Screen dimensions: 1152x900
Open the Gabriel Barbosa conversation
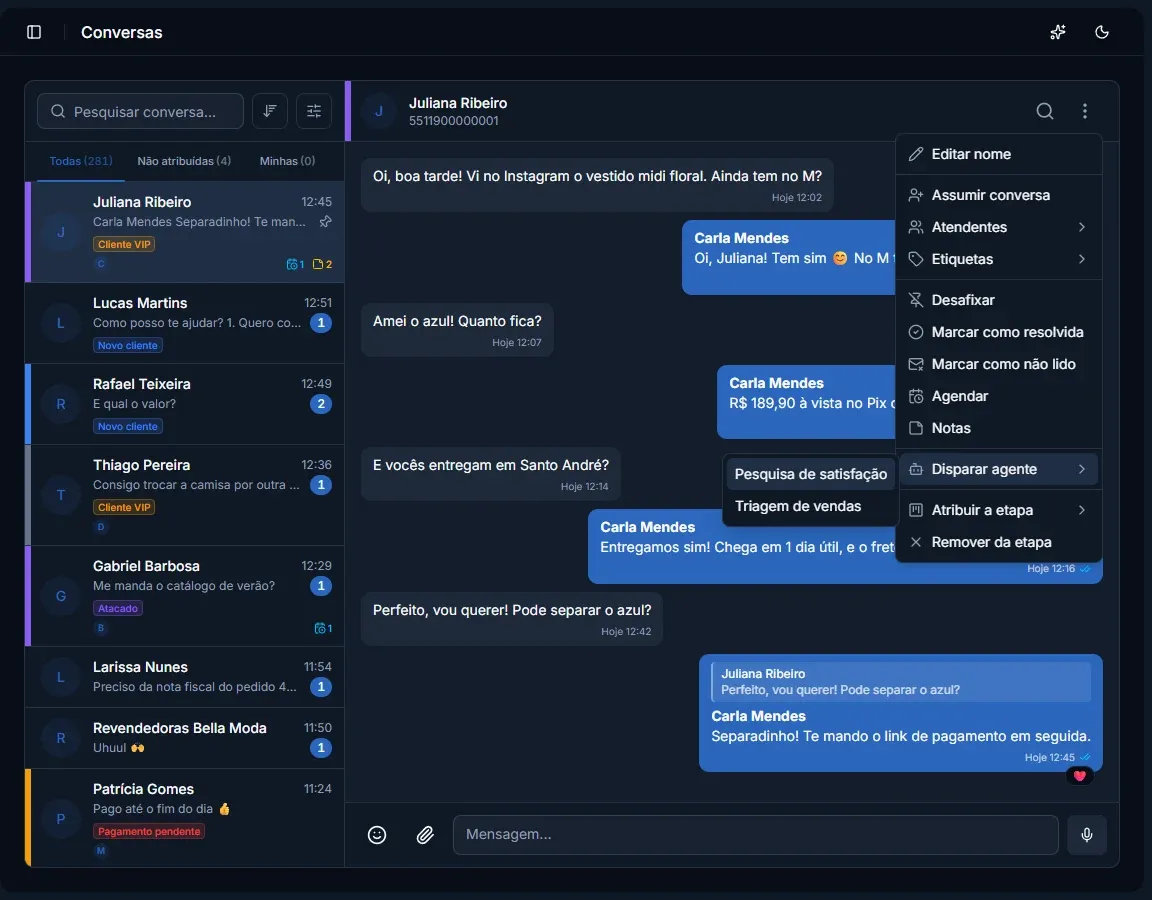(184, 596)
